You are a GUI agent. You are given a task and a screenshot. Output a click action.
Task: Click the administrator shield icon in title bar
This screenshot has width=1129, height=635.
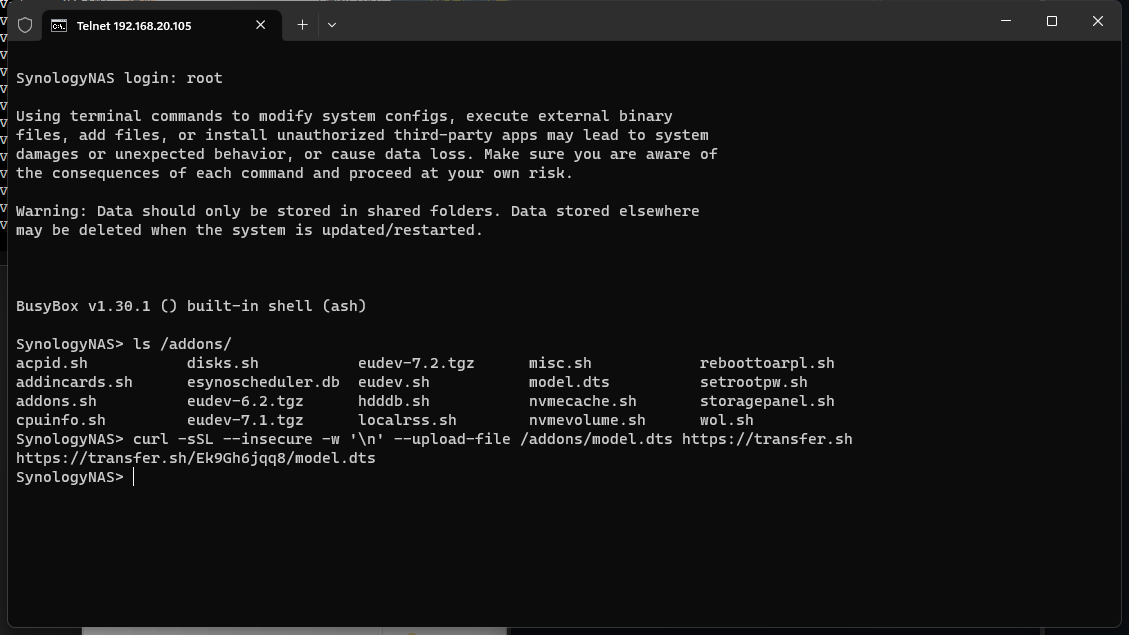pyautogui.click(x=25, y=25)
